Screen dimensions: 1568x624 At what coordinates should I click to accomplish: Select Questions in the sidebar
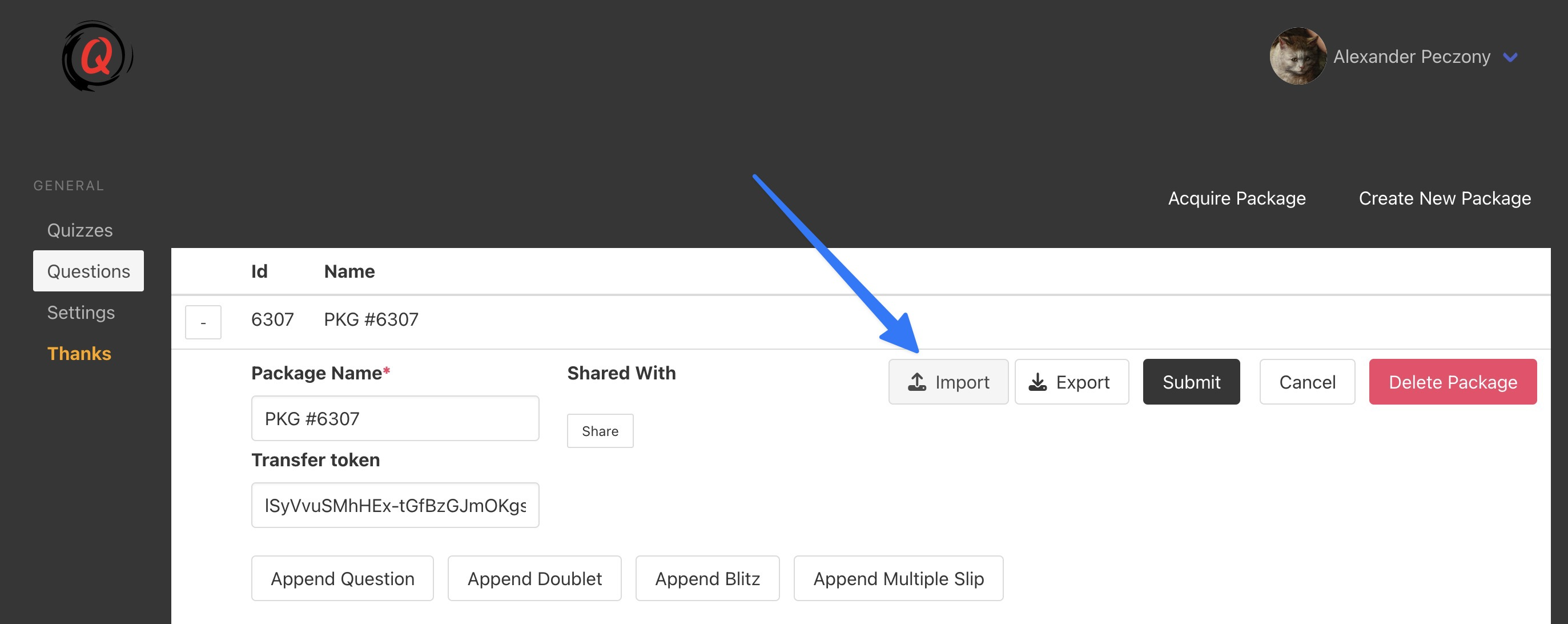point(89,271)
